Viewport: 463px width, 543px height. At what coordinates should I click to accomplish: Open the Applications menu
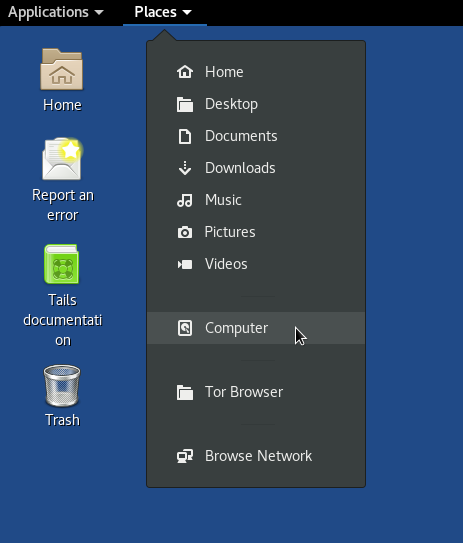tap(56, 12)
